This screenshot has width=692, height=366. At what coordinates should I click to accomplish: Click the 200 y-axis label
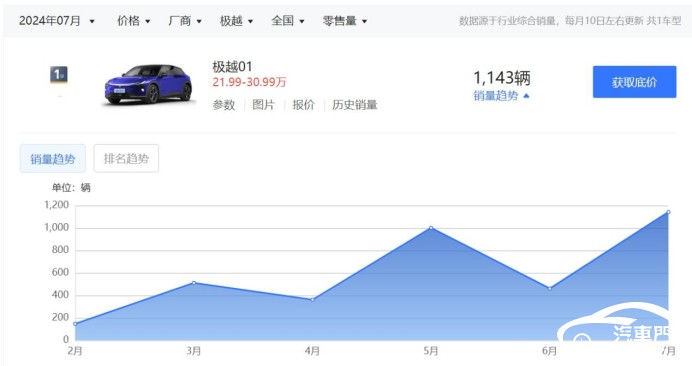pos(60,317)
